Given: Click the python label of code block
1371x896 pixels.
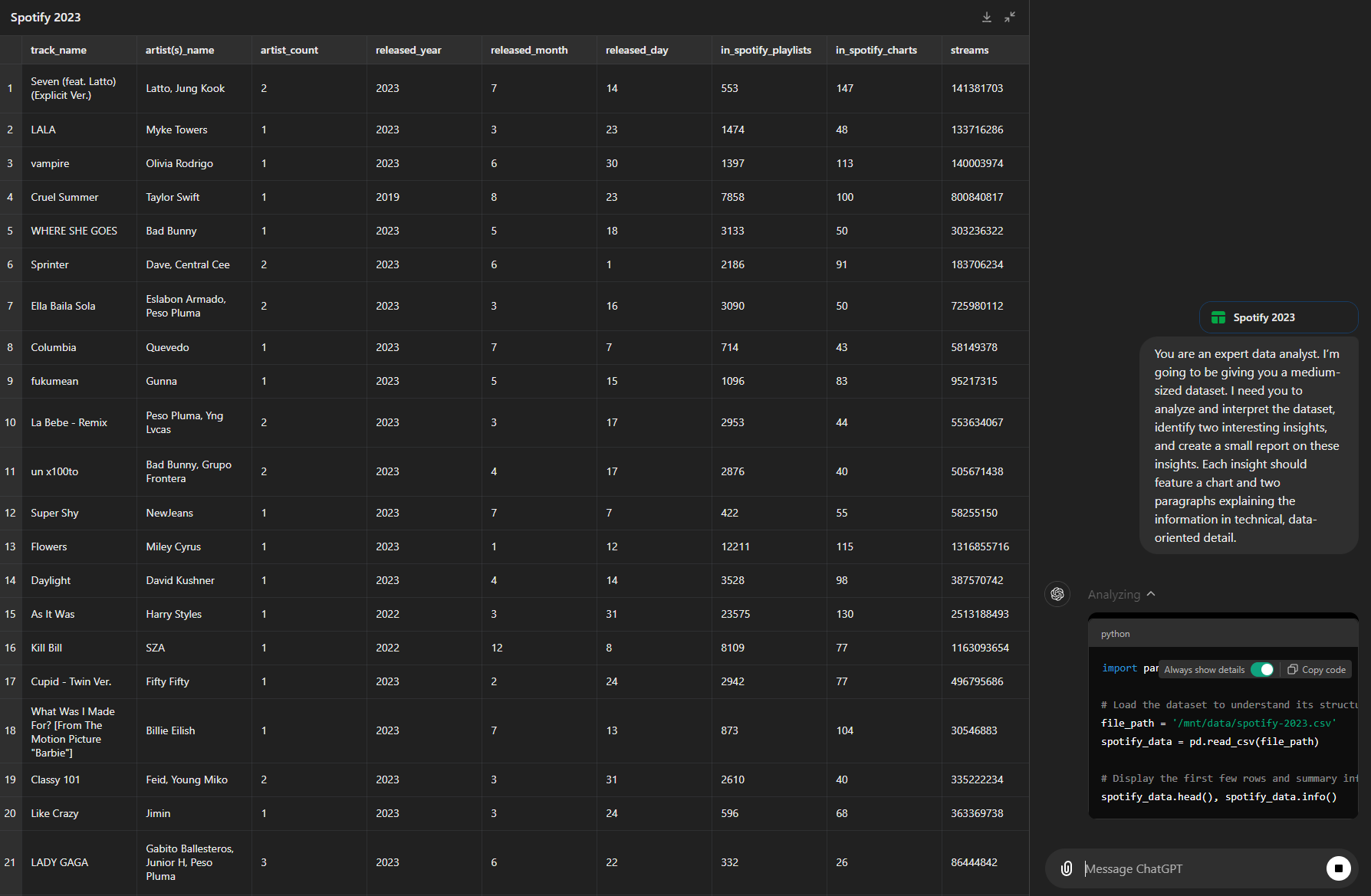Looking at the screenshot, I should pos(1116,634).
